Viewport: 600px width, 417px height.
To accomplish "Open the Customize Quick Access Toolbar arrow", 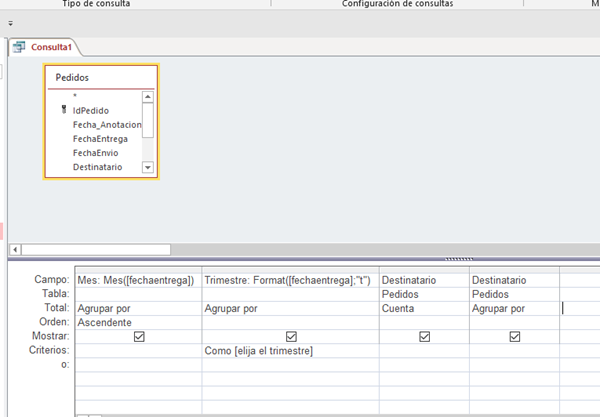I will click(x=10, y=21).
